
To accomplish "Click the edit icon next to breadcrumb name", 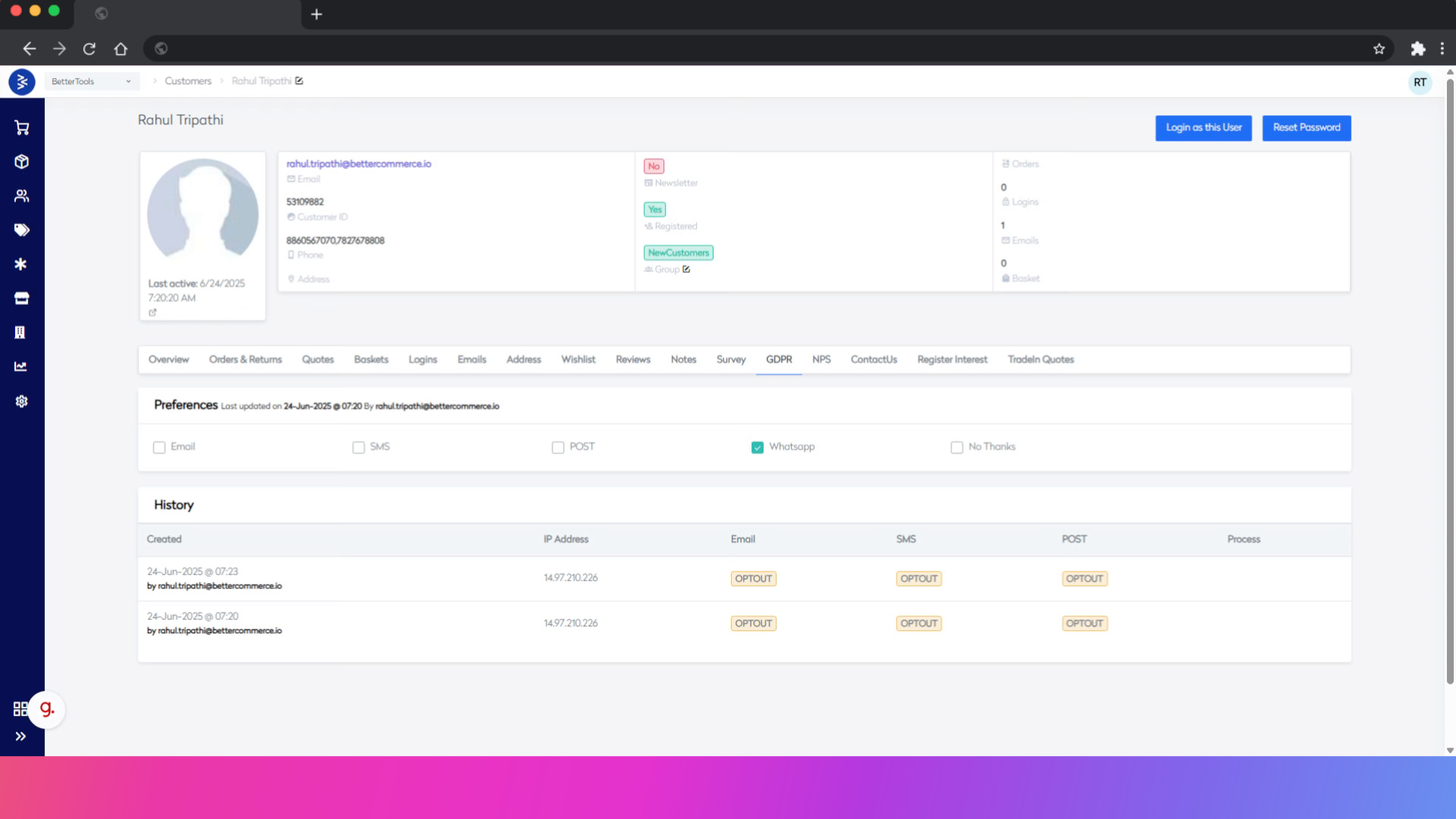I will tap(299, 81).
